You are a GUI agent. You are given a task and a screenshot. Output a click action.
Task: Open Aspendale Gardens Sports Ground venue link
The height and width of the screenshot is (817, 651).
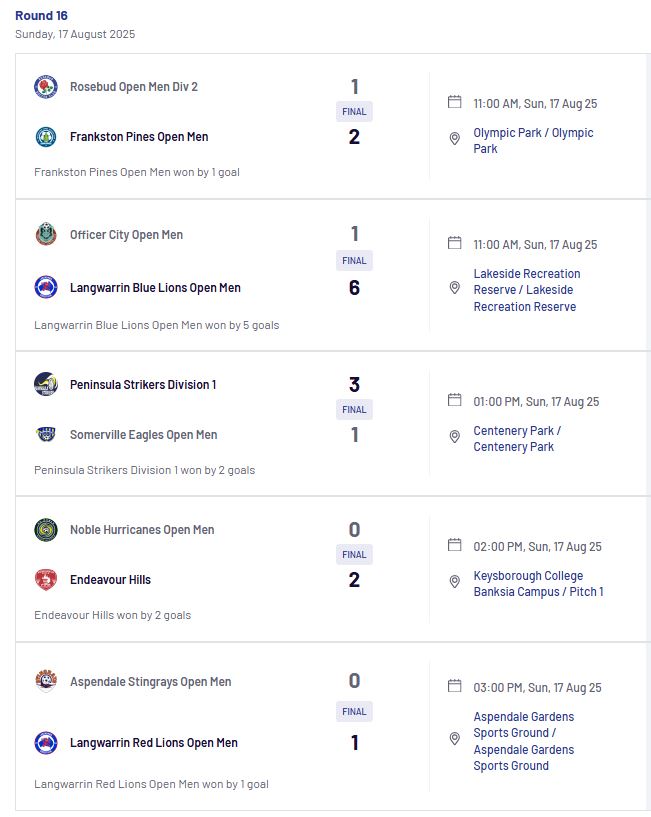pos(524,741)
